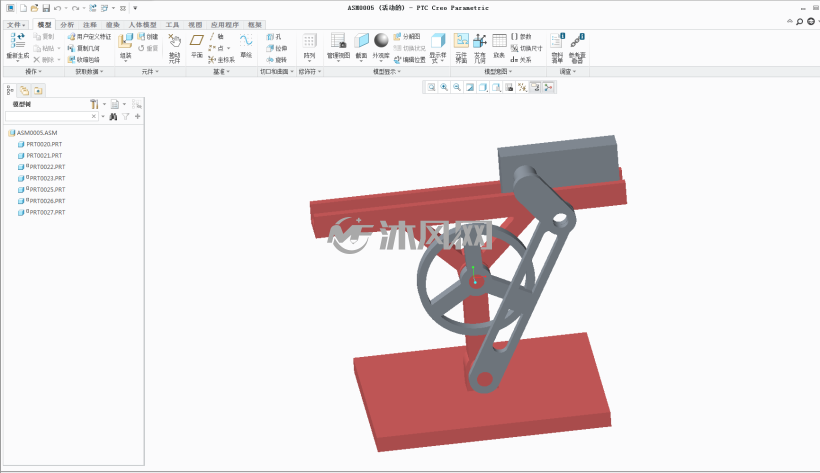Click the model tree search input field
This screenshot has width=820, height=473.
pos(51,117)
